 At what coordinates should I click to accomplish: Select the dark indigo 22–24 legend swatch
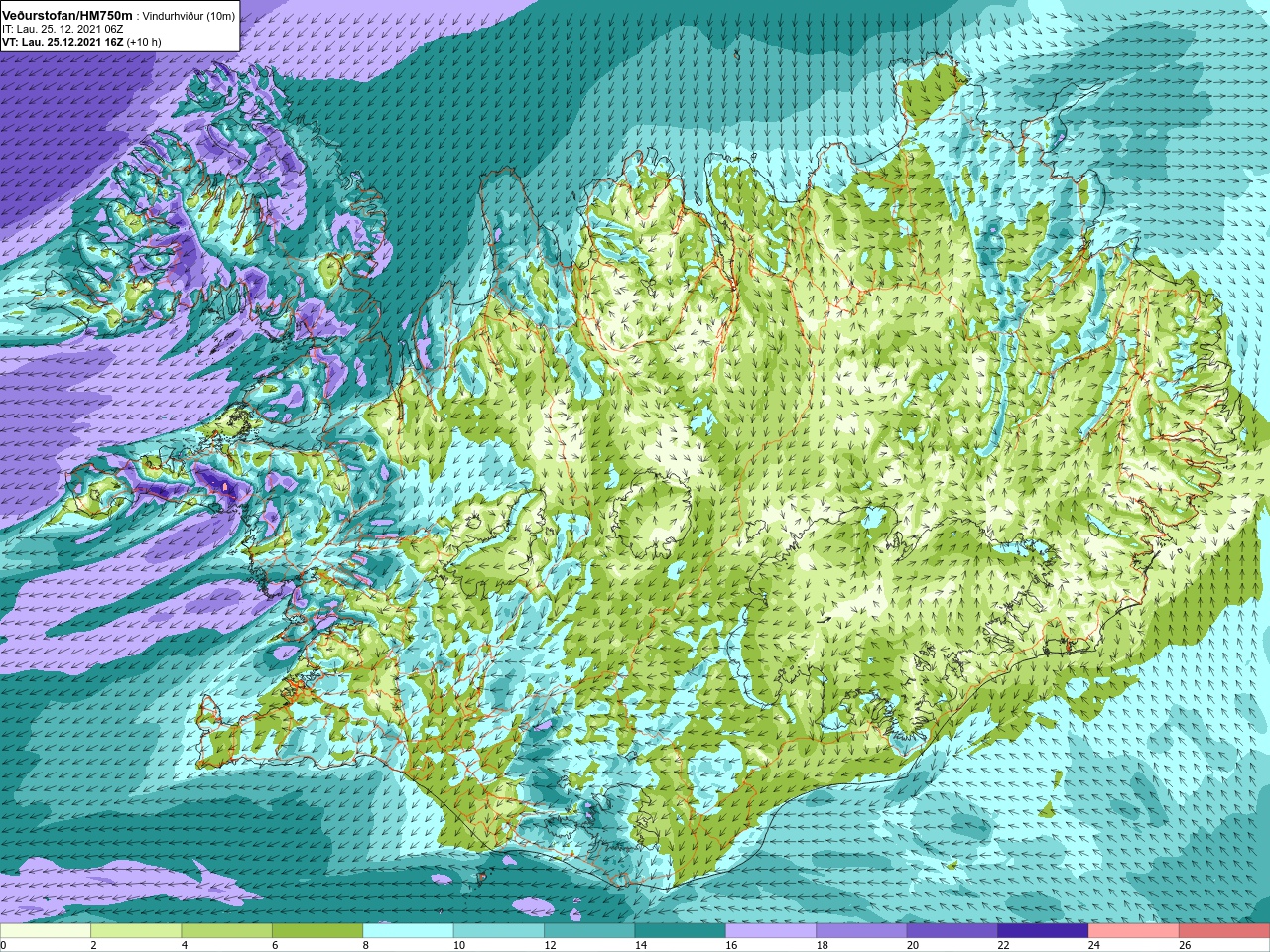(1043, 931)
